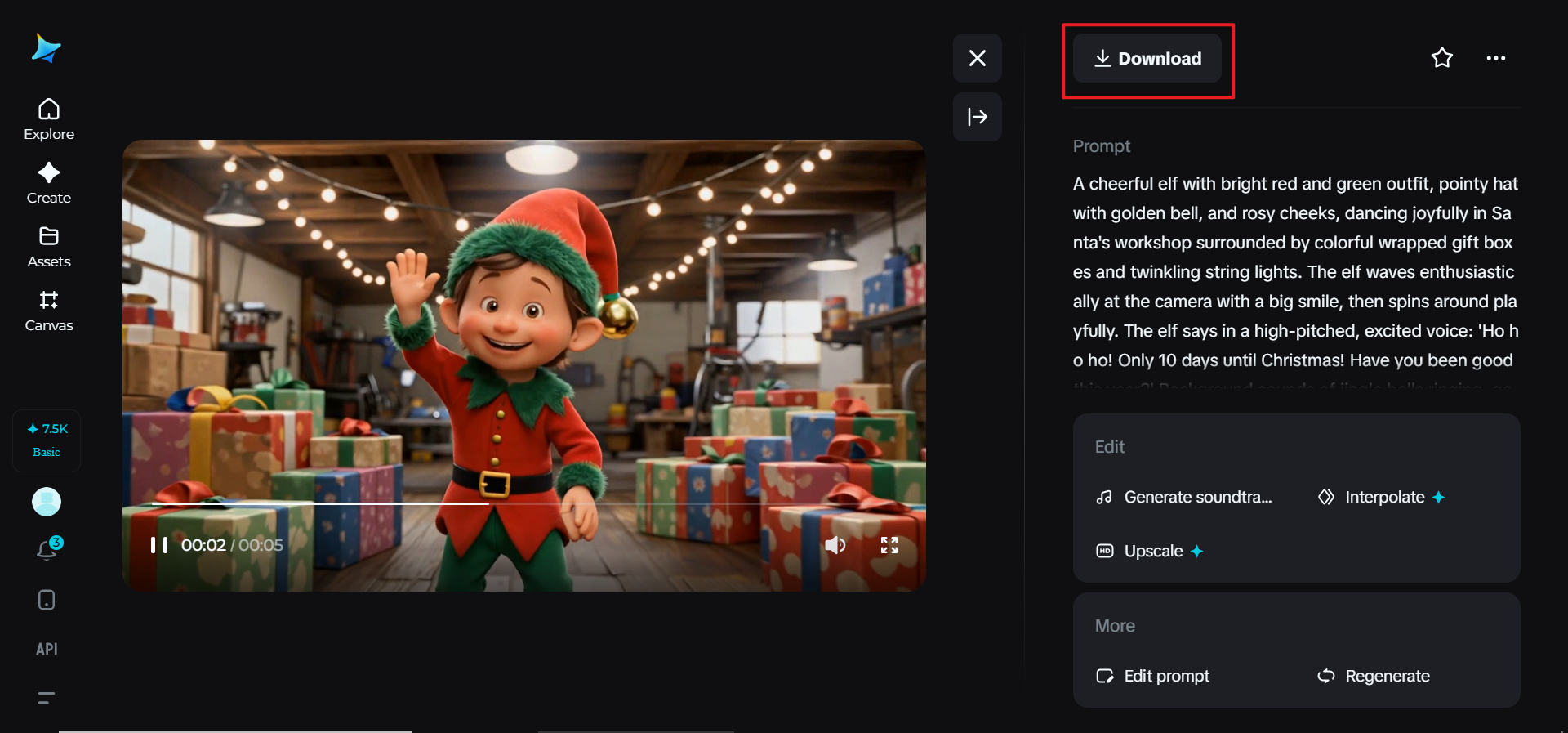Open the Create section

(49, 183)
